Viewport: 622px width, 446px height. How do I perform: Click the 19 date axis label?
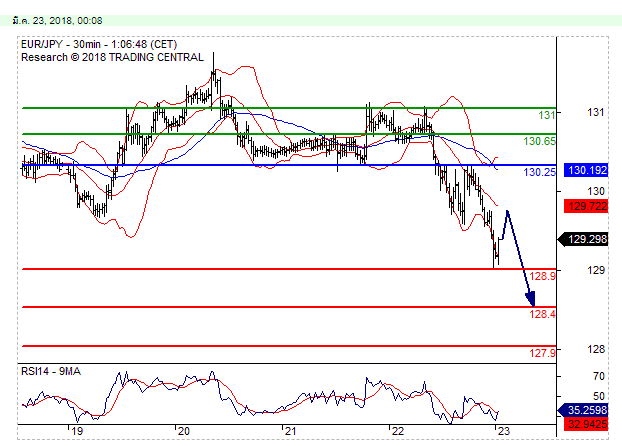click(x=77, y=431)
